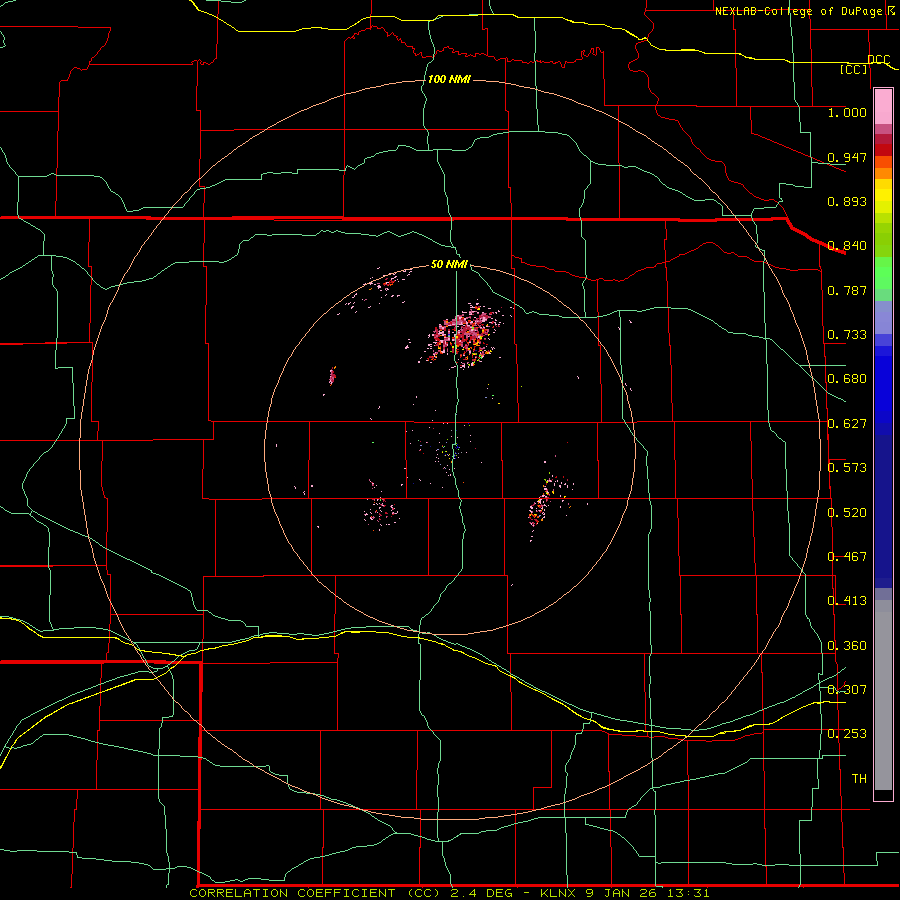Screen dimensions: 900x900
Task: Click the light green segment of color bar
Action: pyautogui.click(x=883, y=273)
